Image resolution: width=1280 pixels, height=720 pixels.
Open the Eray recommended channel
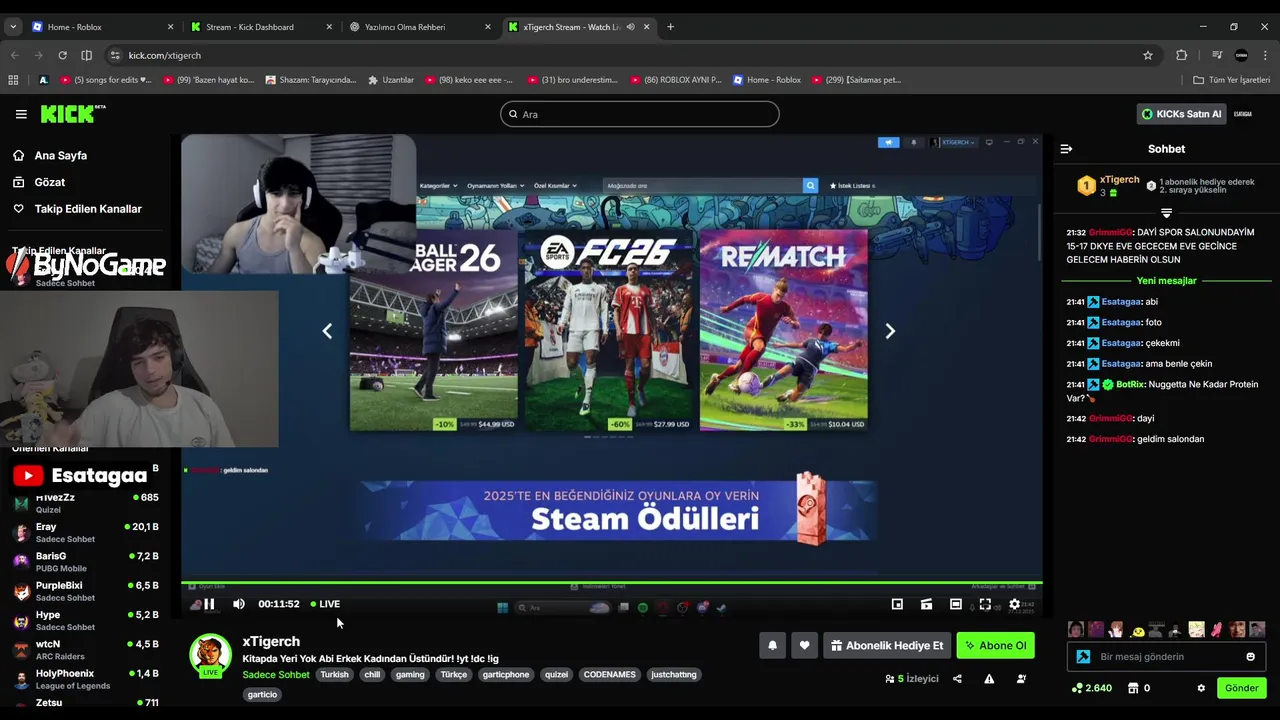click(x=86, y=532)
